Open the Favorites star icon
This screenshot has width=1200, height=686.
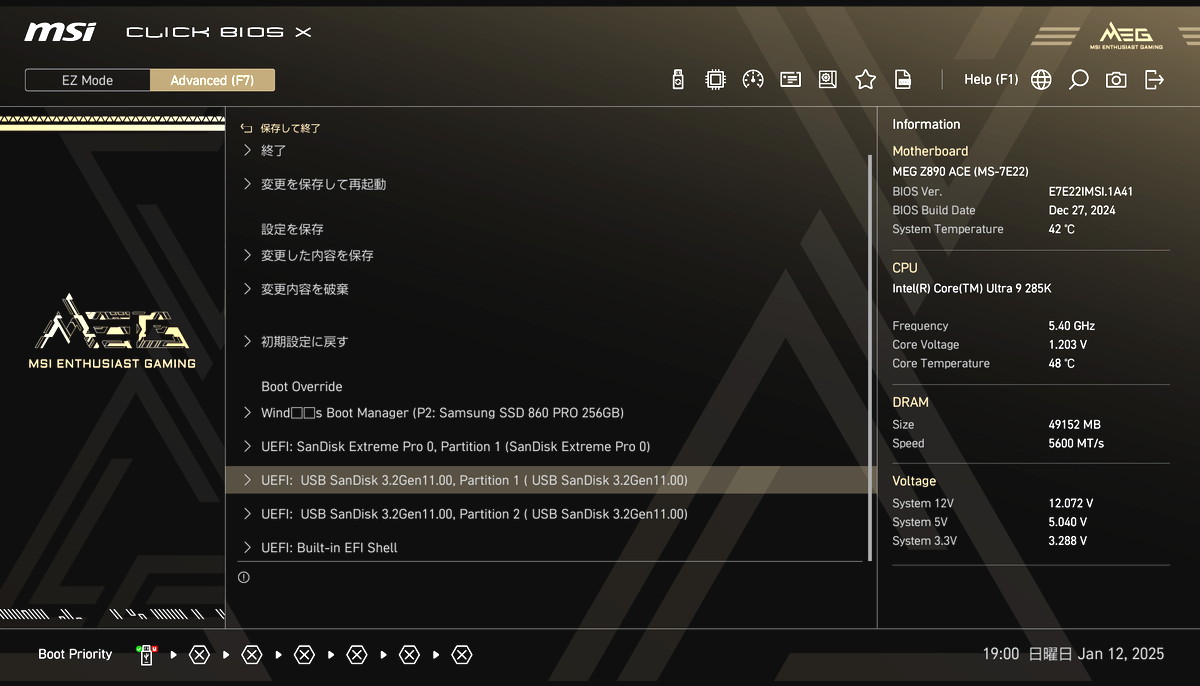[x=865, y=80]
